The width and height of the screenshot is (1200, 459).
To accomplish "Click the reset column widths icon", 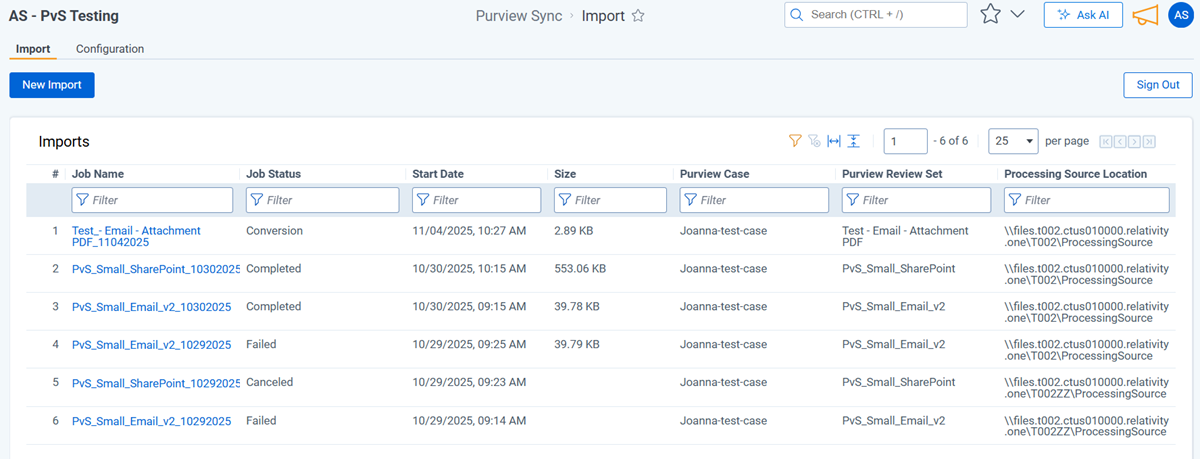I will [834, 141].
